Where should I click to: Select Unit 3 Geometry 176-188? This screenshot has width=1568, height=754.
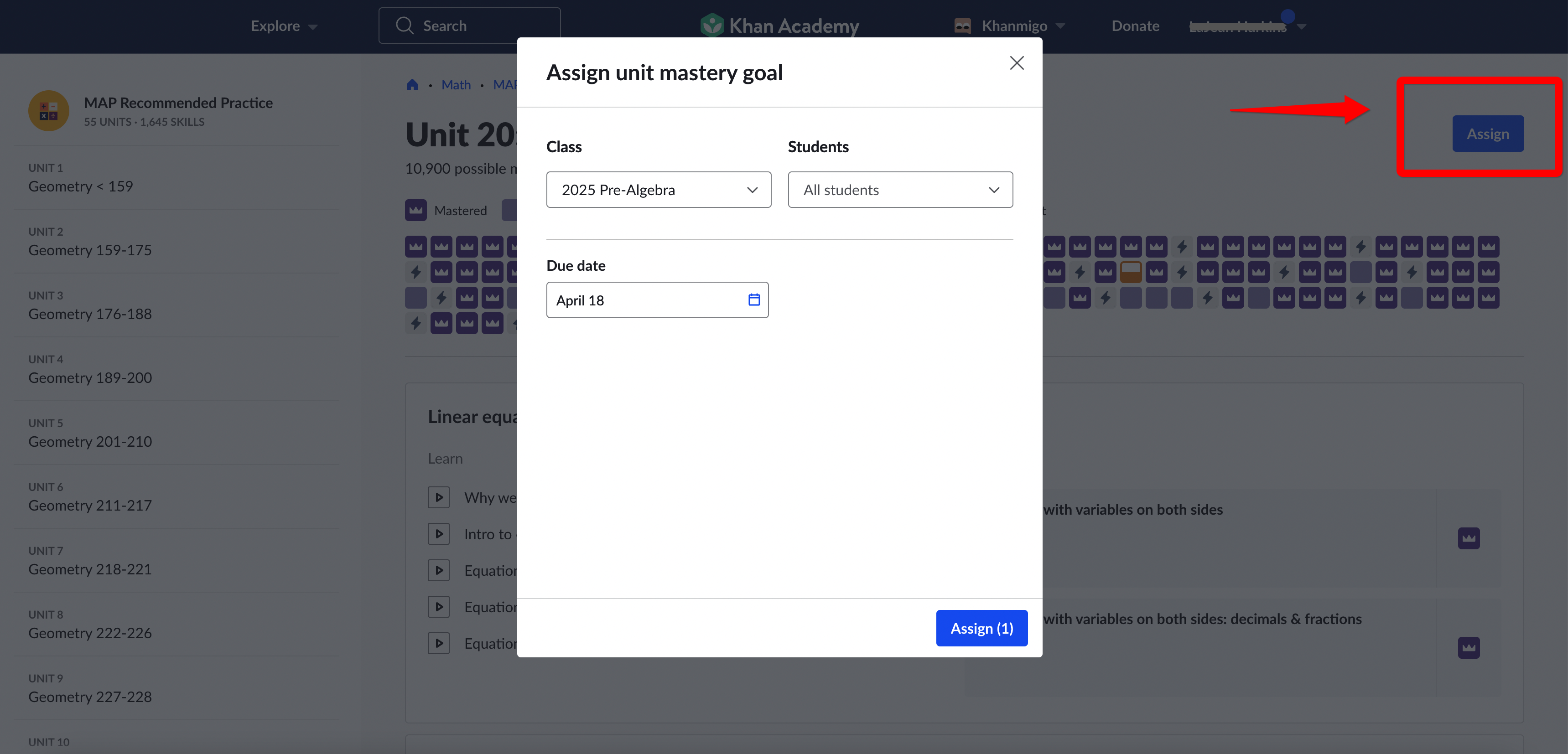177,305
